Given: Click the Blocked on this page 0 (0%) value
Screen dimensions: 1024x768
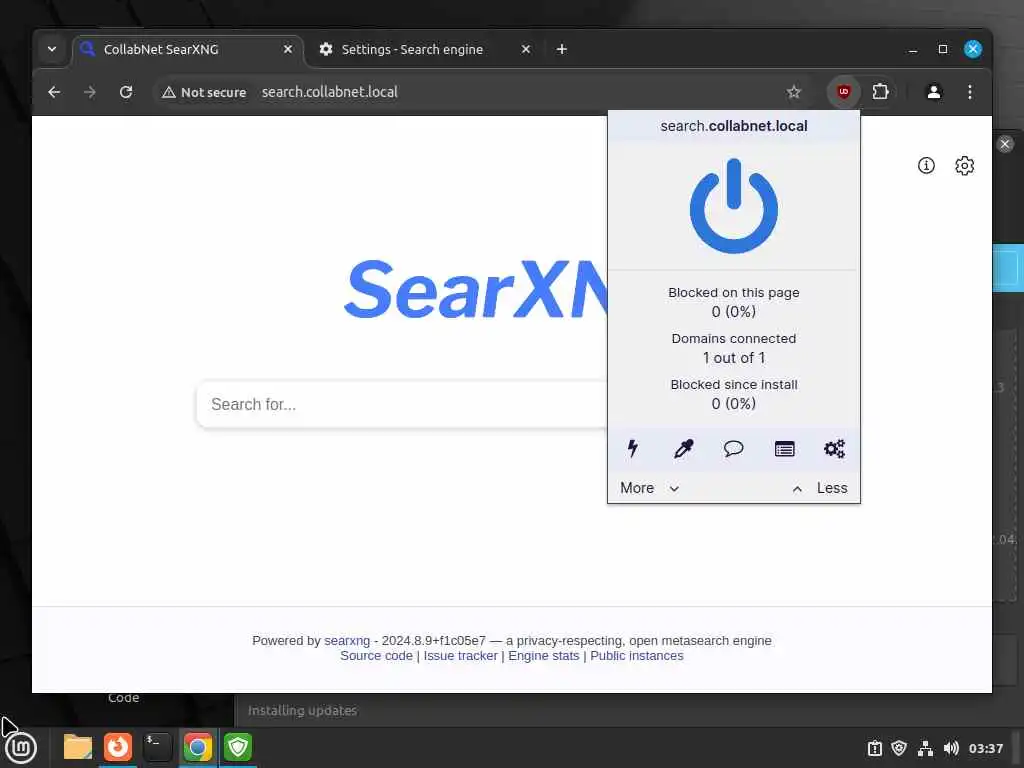Looking at the screenshot, I should pyautogui.click(x=733, y=312).
